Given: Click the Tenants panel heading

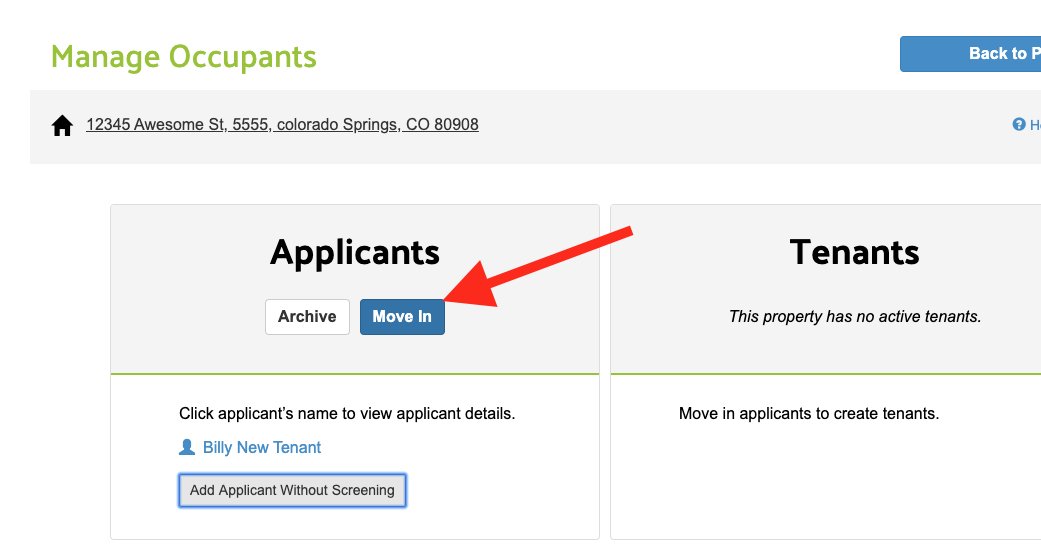Looking at the screenshot, I should point(854,252).
